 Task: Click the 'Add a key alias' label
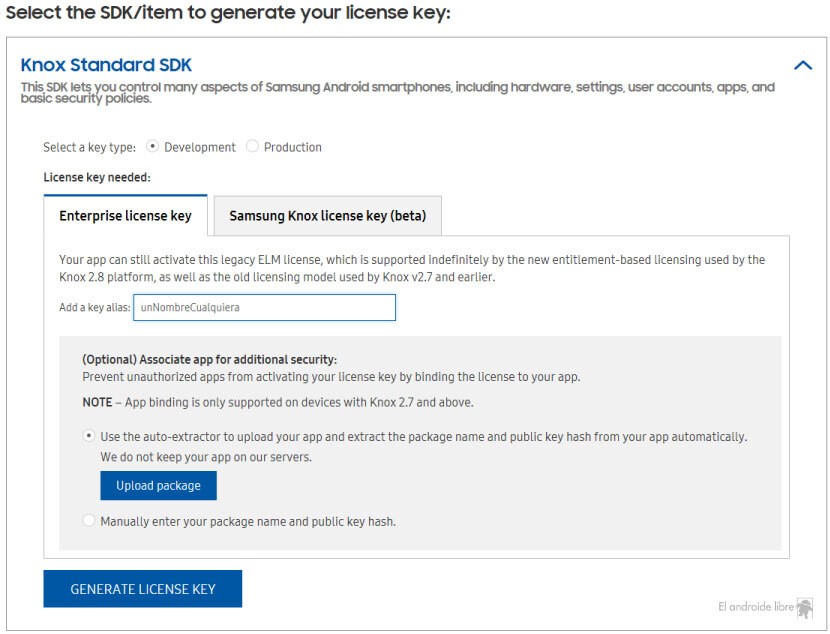click(x=95, y=307)
